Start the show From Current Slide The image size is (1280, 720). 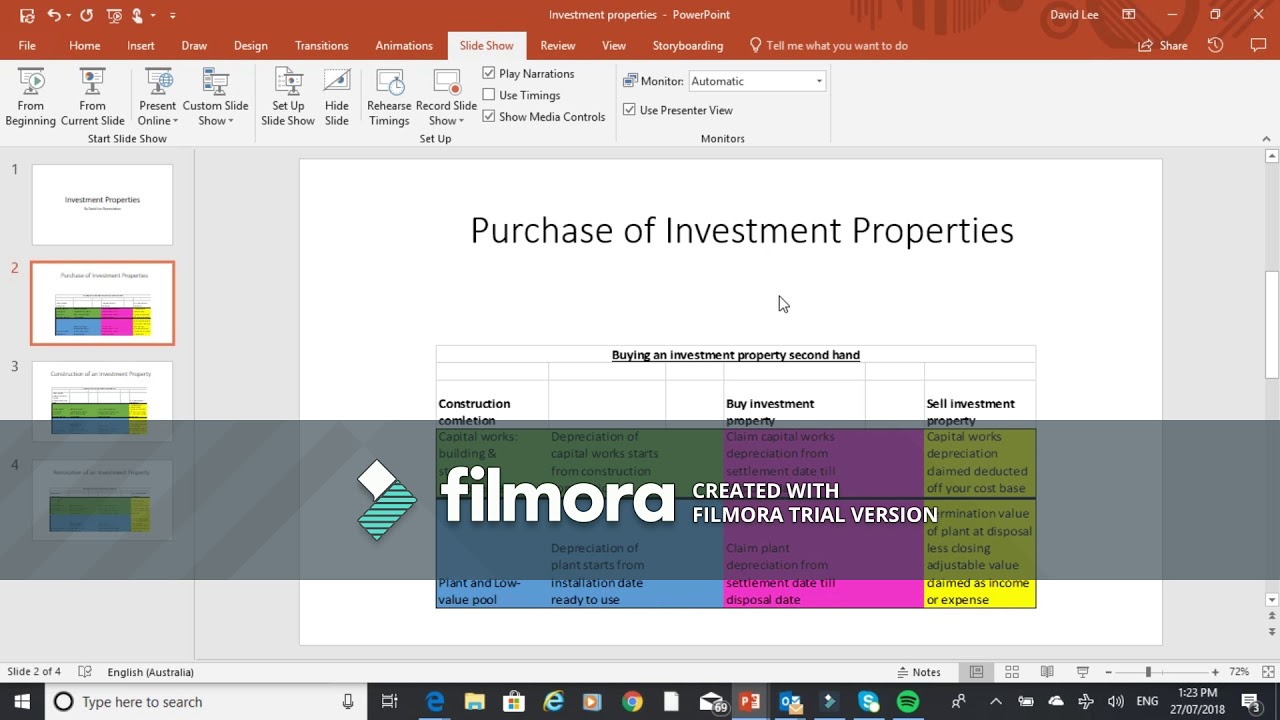(x=92, y=97)
